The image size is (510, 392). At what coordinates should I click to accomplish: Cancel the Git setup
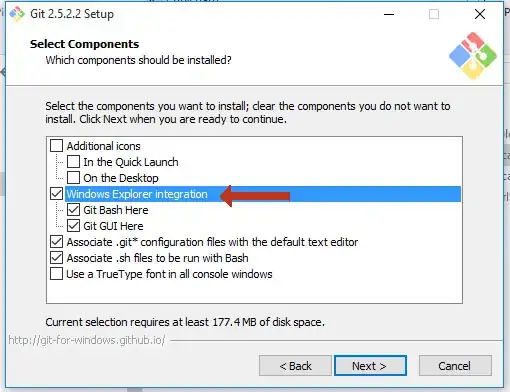(x=455, y=366)
